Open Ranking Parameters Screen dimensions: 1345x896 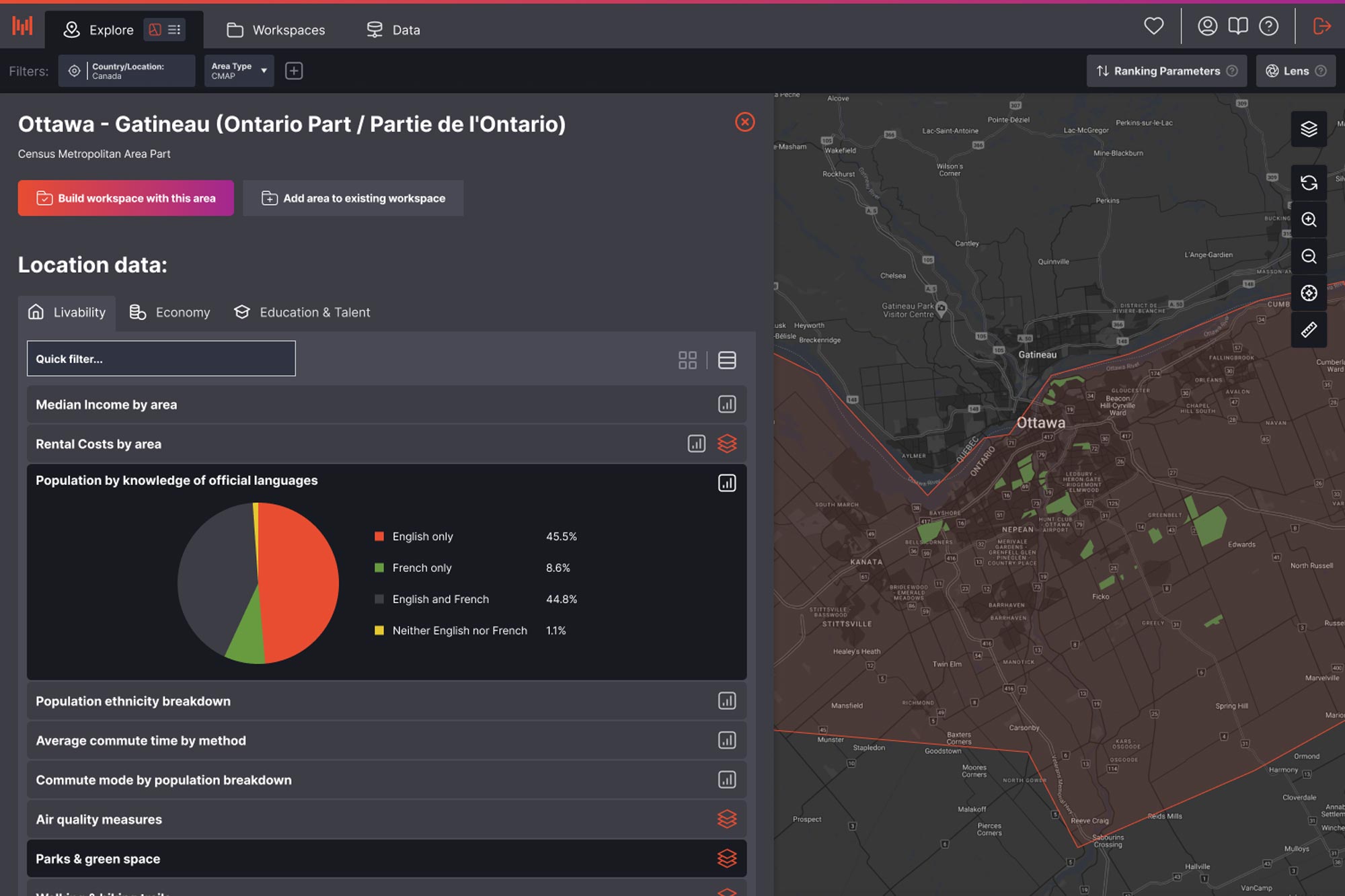pyautogui.click(x=1166, y=71)
